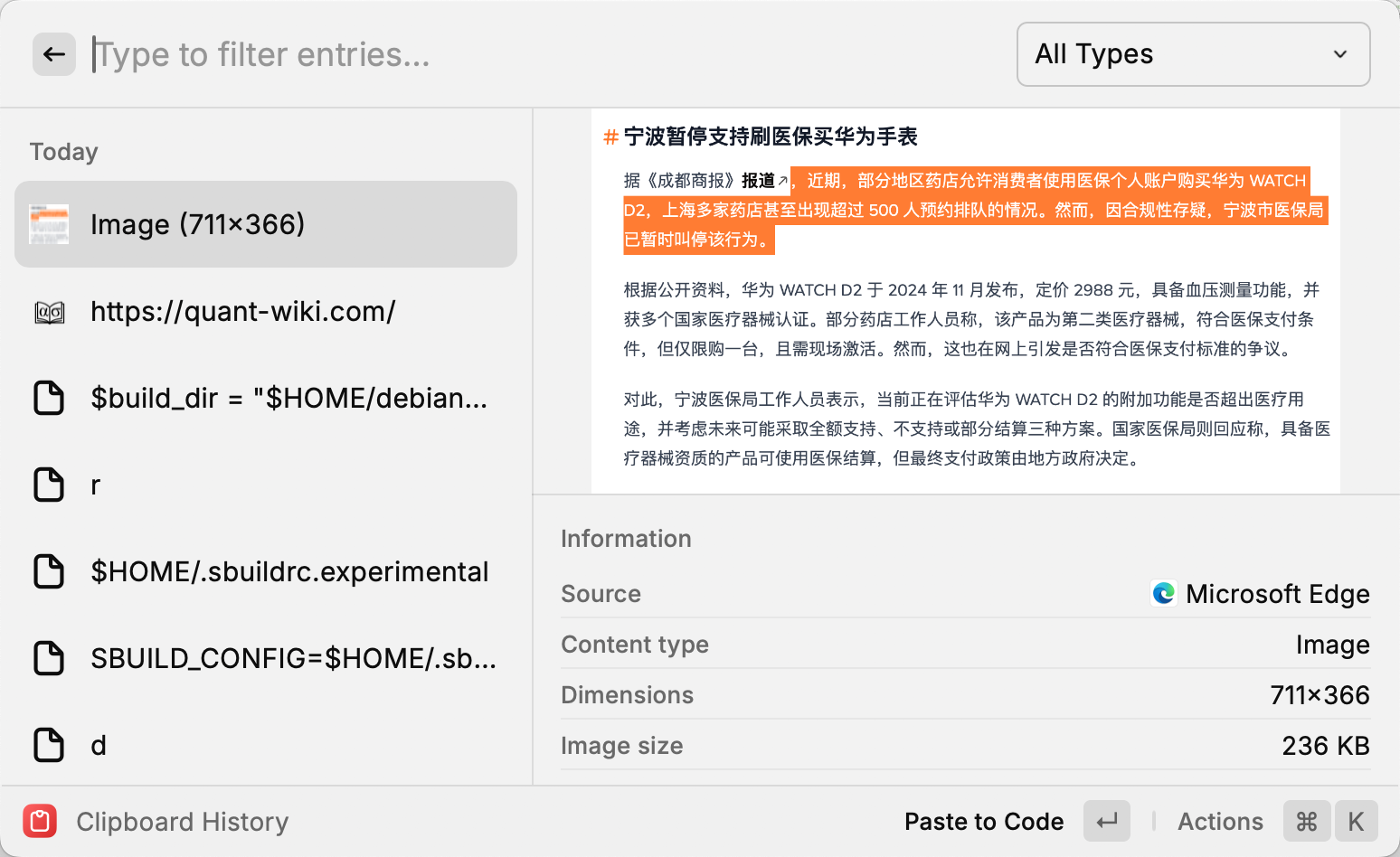Click the Microsoft Edge icon in the Source row
This screenshot has width=1400, height=857.
click(x=1163, y=593)
